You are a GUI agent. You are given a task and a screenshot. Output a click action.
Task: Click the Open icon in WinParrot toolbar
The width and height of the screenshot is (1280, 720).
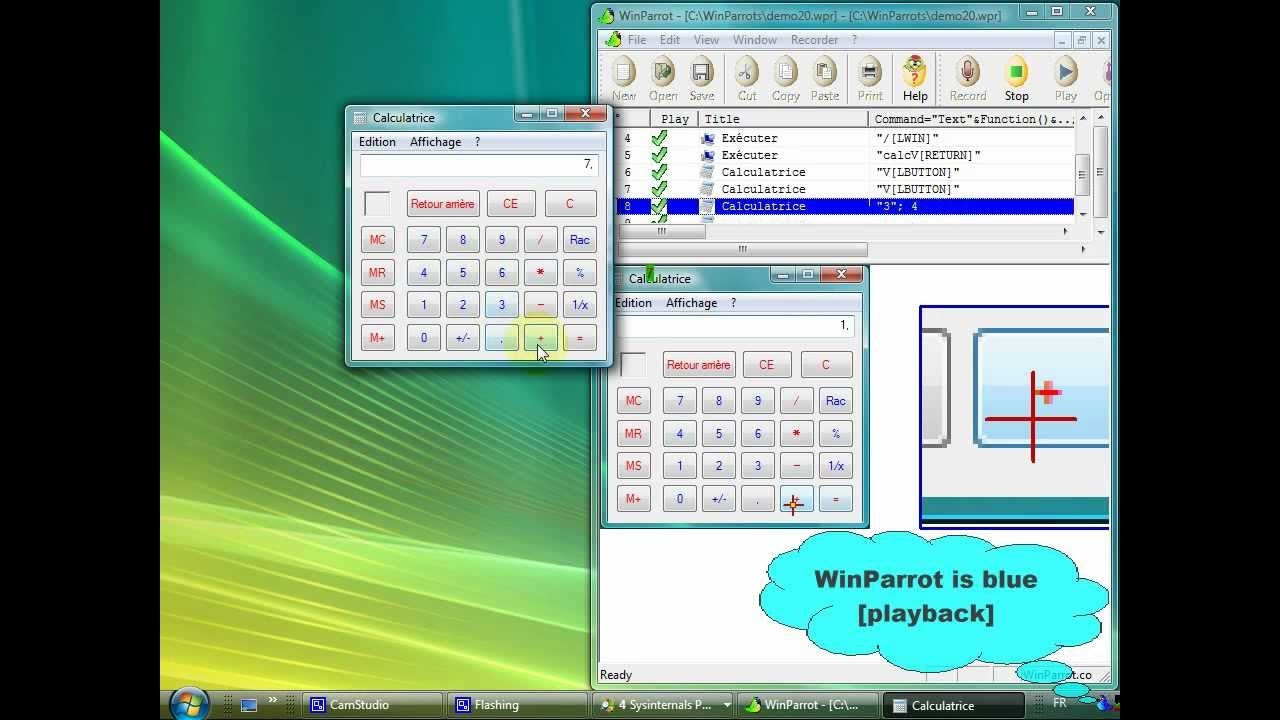coord(663,78)
